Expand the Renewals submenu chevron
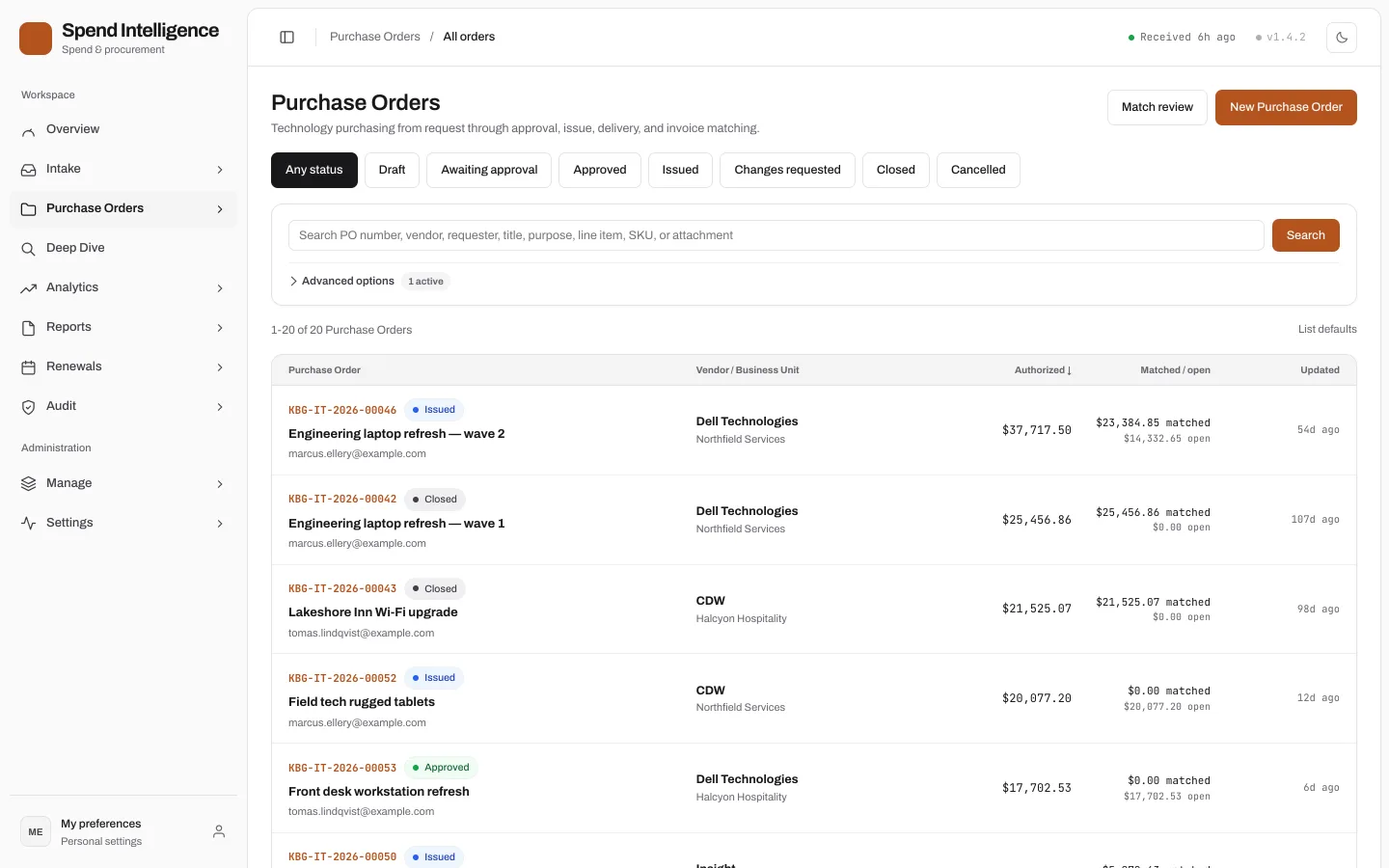This screenshot has width=1389, height=868. (x=220, y=367)
